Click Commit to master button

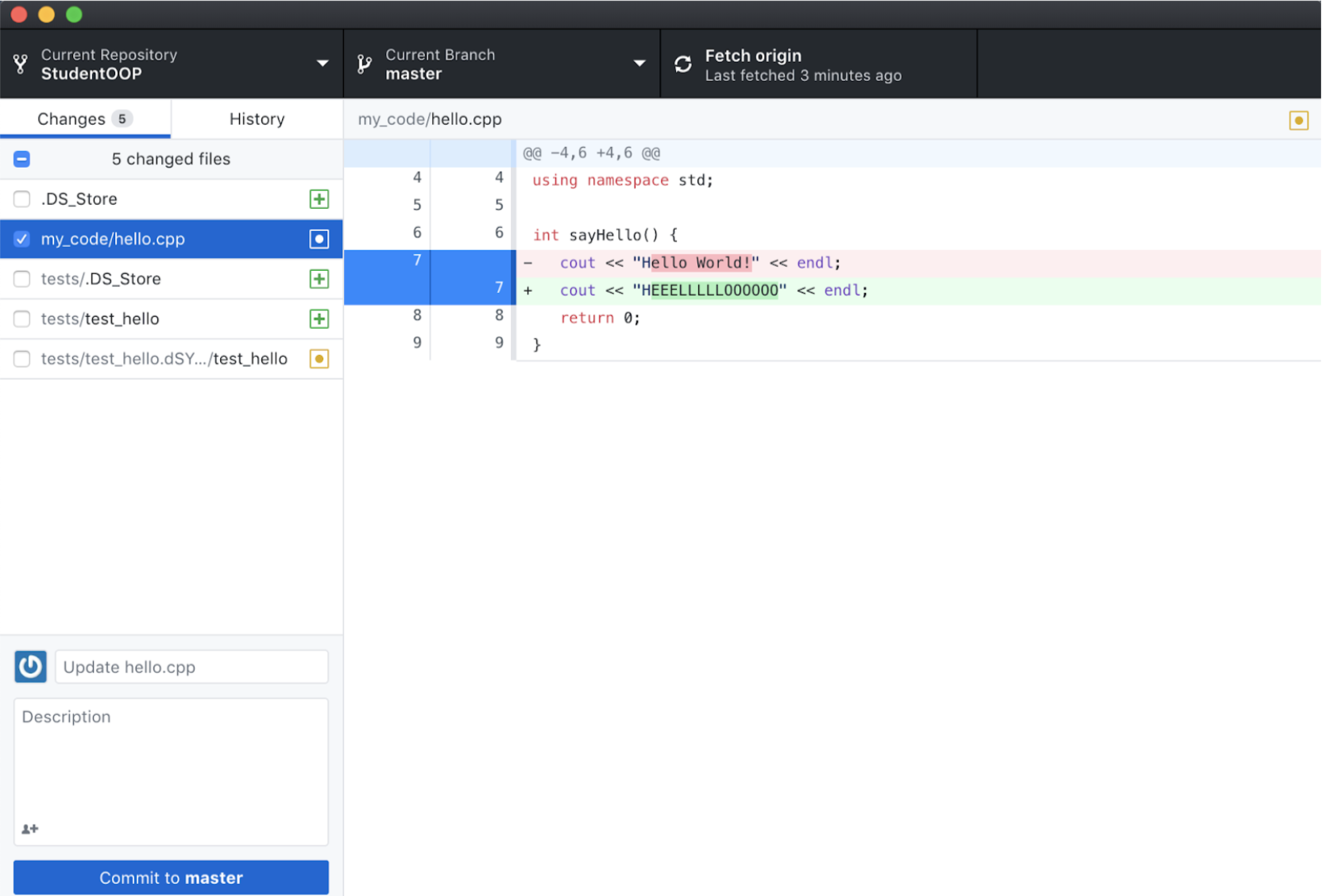[171, 878]
